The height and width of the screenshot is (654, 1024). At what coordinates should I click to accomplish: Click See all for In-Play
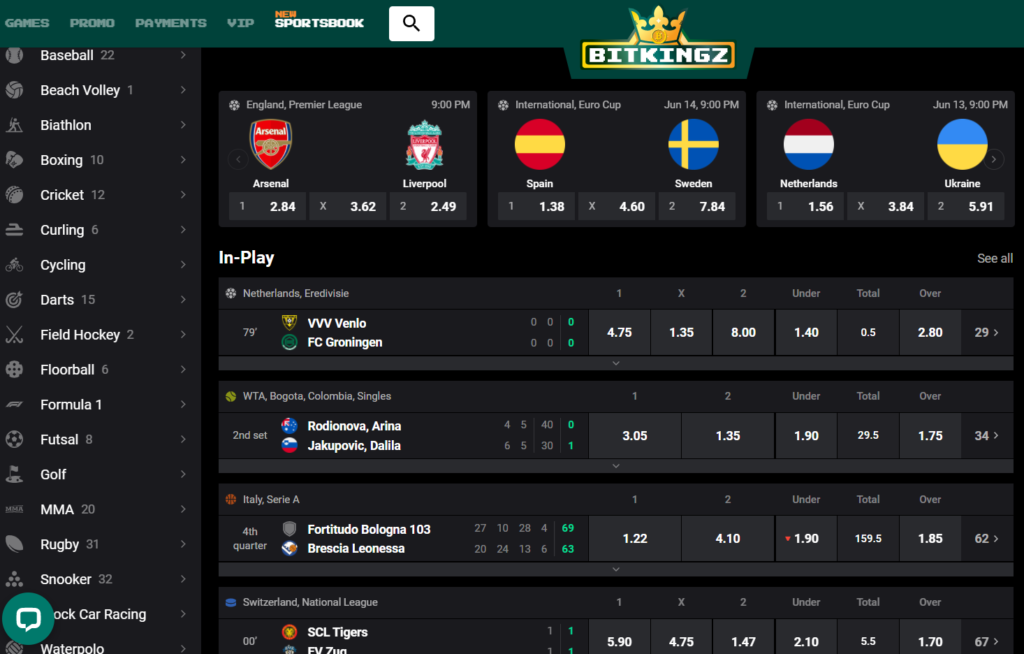click(995, 258)
